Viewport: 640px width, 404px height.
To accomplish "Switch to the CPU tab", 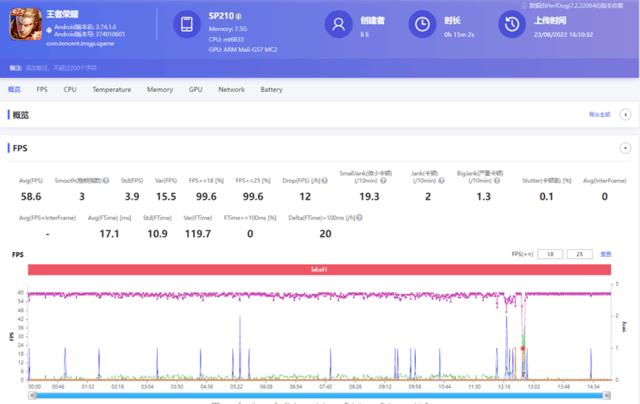I will (70, 90).
